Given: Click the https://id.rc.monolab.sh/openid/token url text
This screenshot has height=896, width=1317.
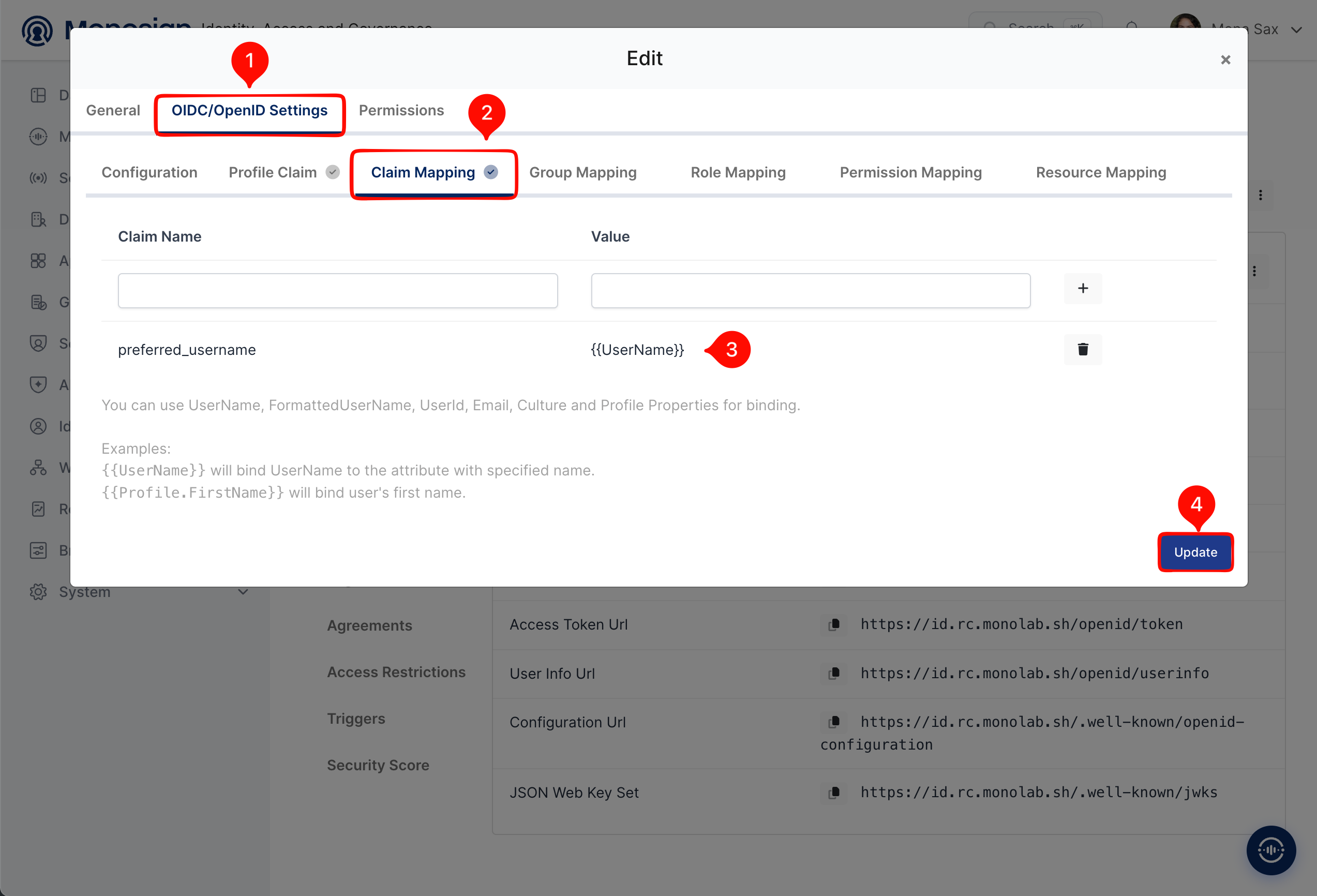Looking at the screenshot, I should pos(1021,624).
